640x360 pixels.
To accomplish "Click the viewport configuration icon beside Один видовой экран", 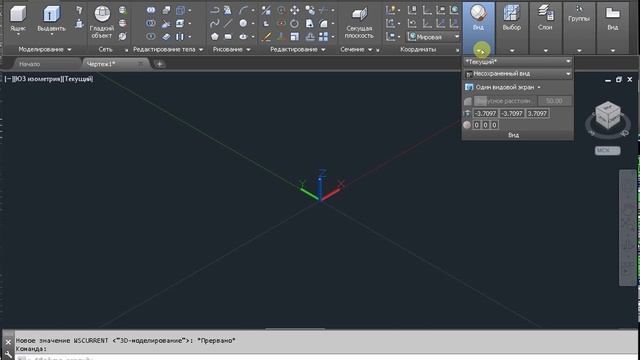I will click(469, 87).
